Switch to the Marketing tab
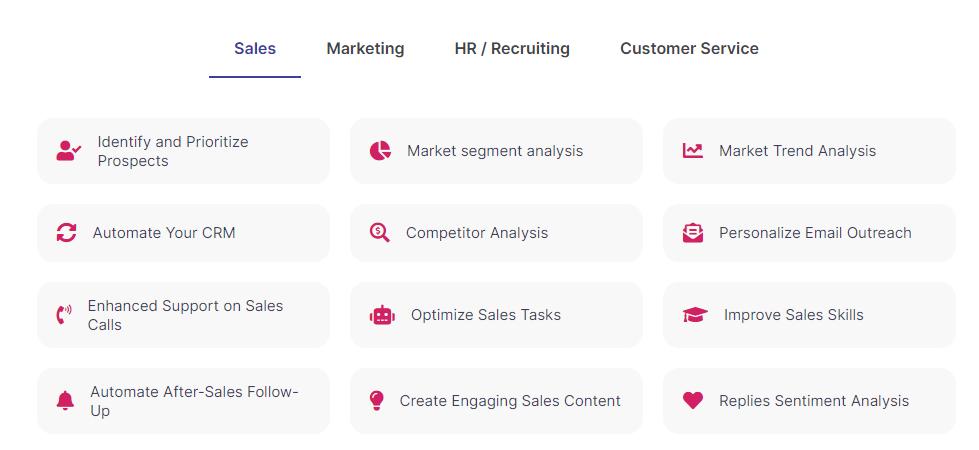979x450 pixels. (365, 48)
